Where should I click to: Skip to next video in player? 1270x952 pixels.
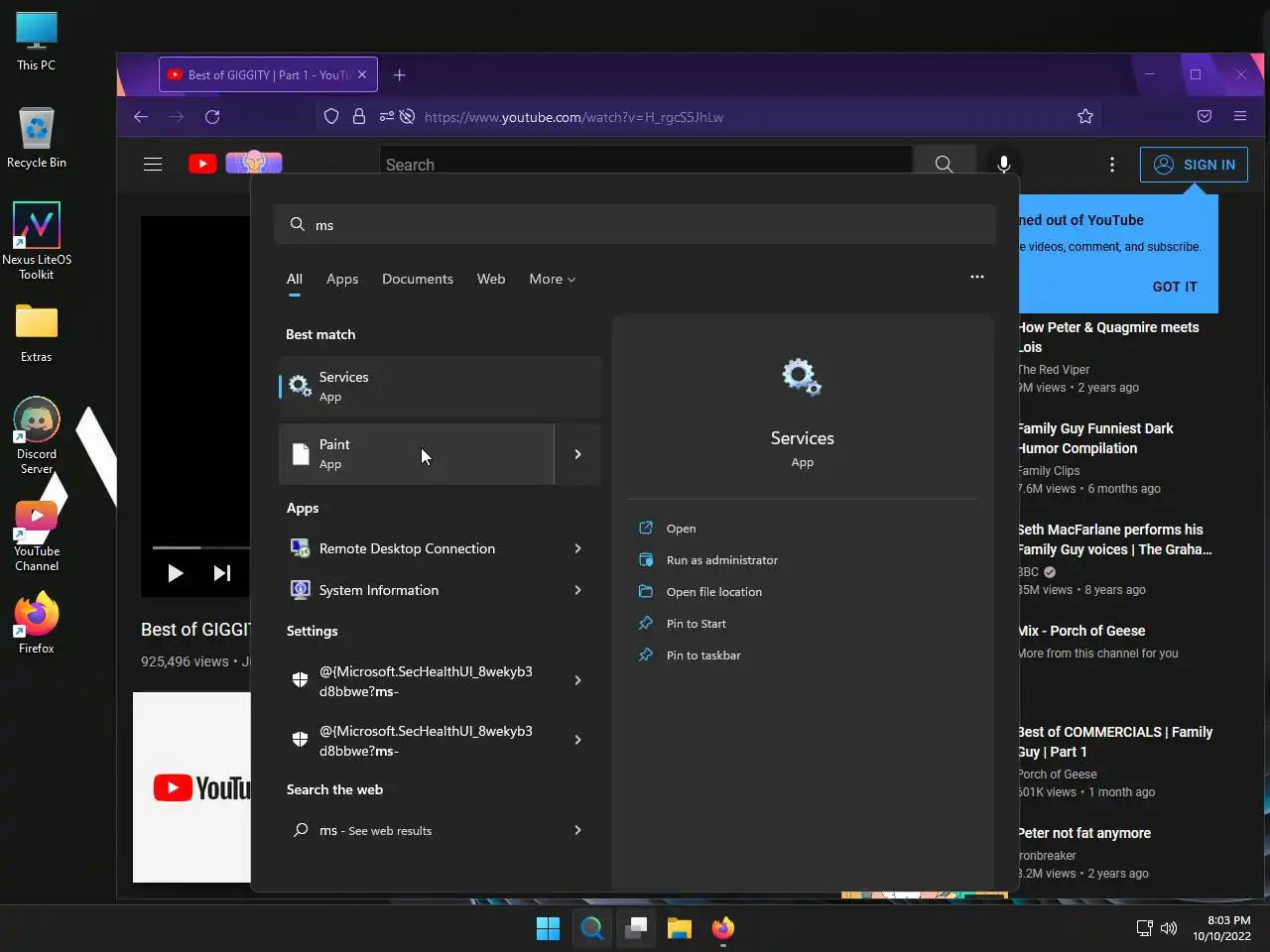(x=222, y=573)
